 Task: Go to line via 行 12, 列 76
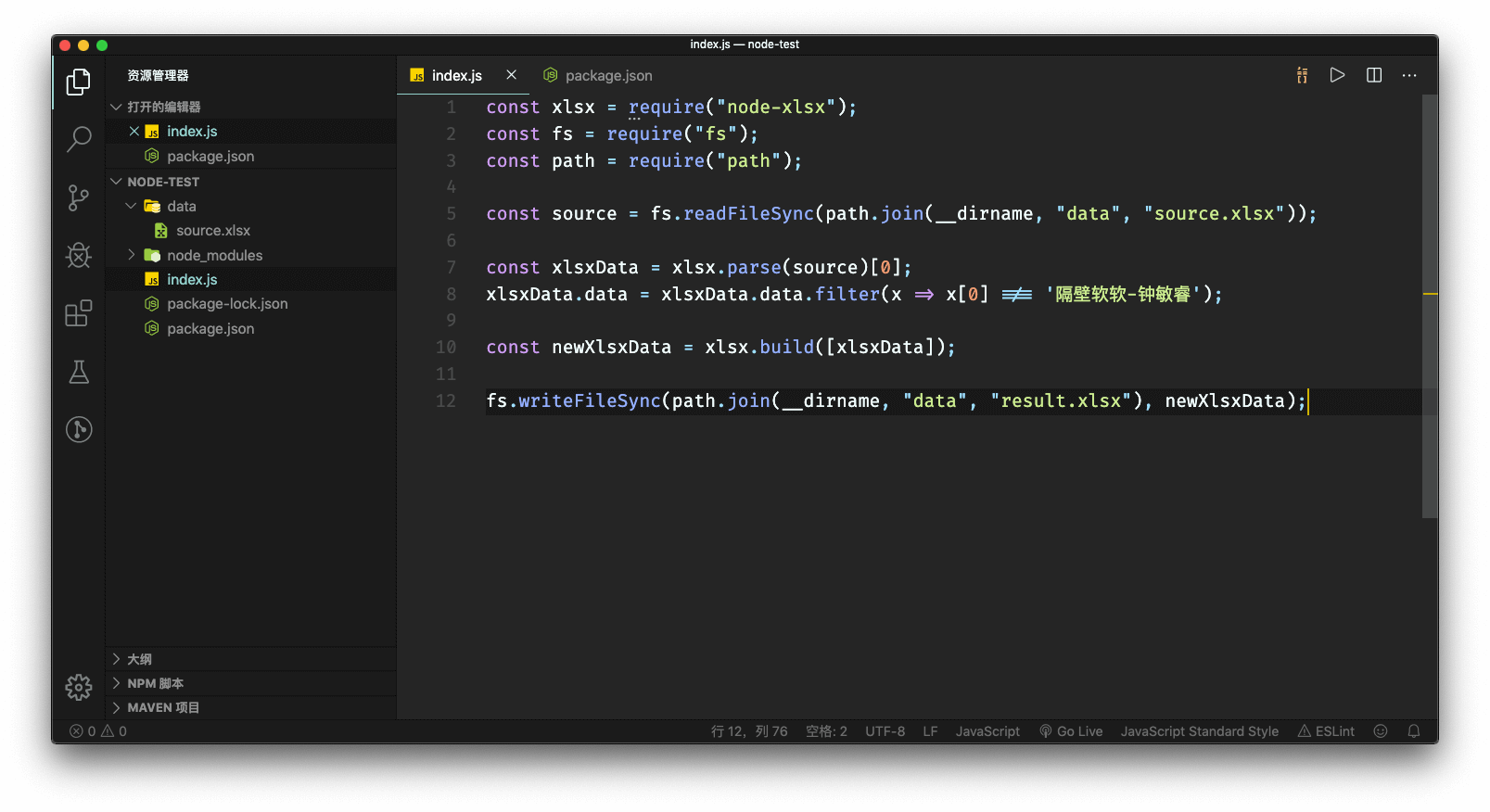coord(749,731)
